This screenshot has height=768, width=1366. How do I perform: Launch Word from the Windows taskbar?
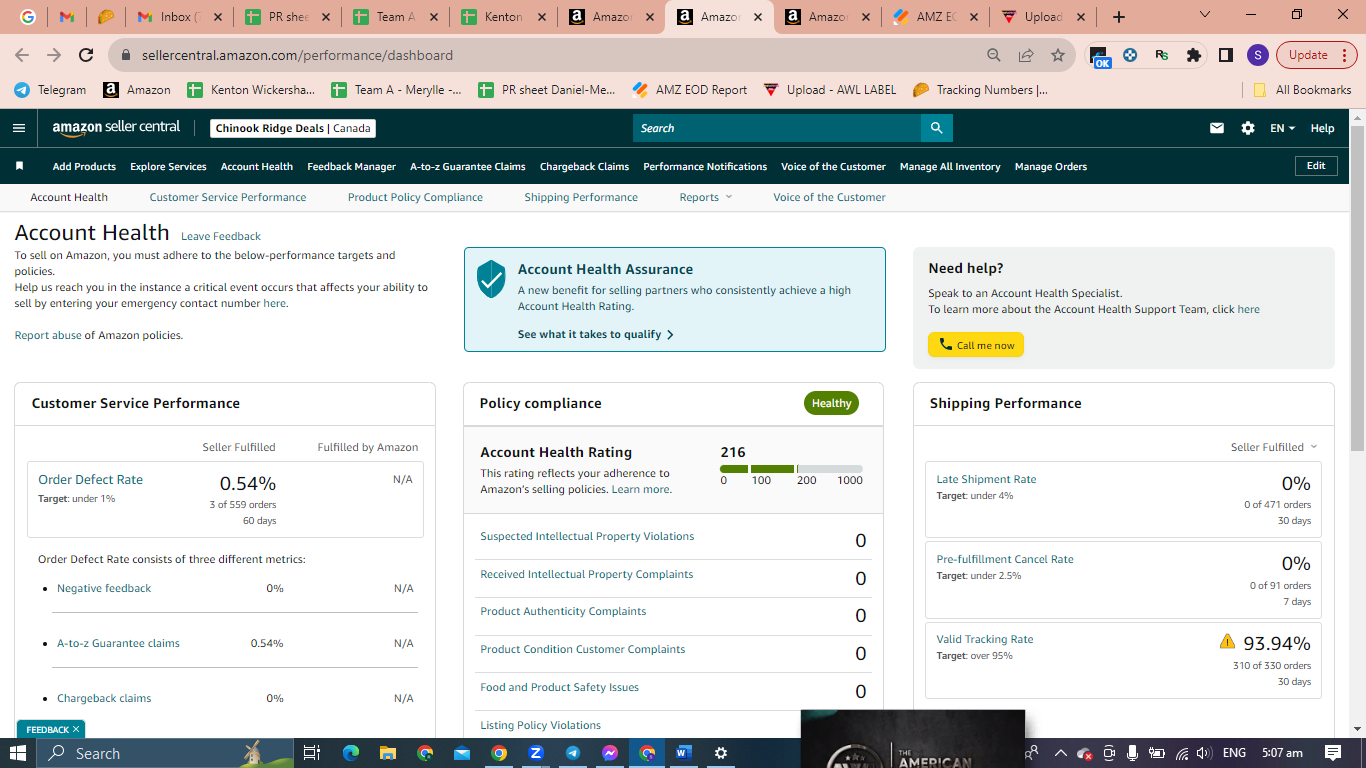click(684, 753)
